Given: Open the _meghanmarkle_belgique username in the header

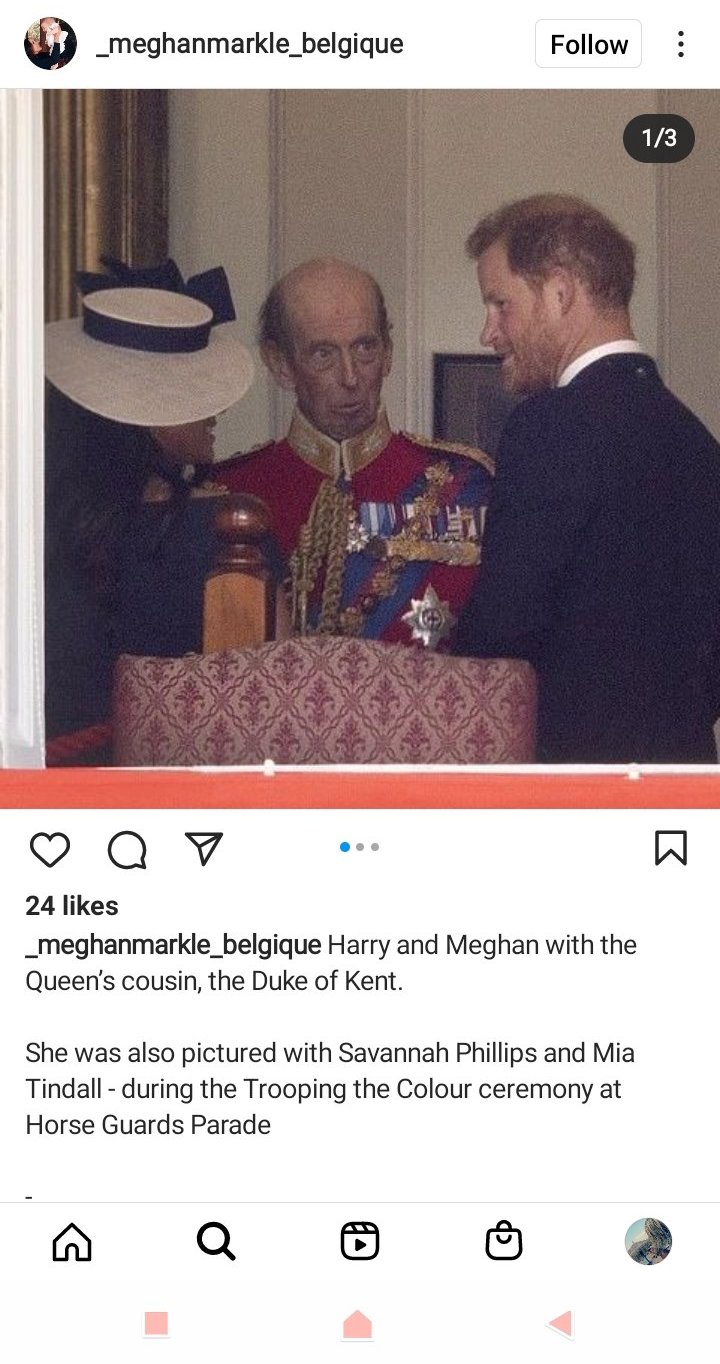Looking at the screenshot, I should pyautogui.click(x=250, y=44).
